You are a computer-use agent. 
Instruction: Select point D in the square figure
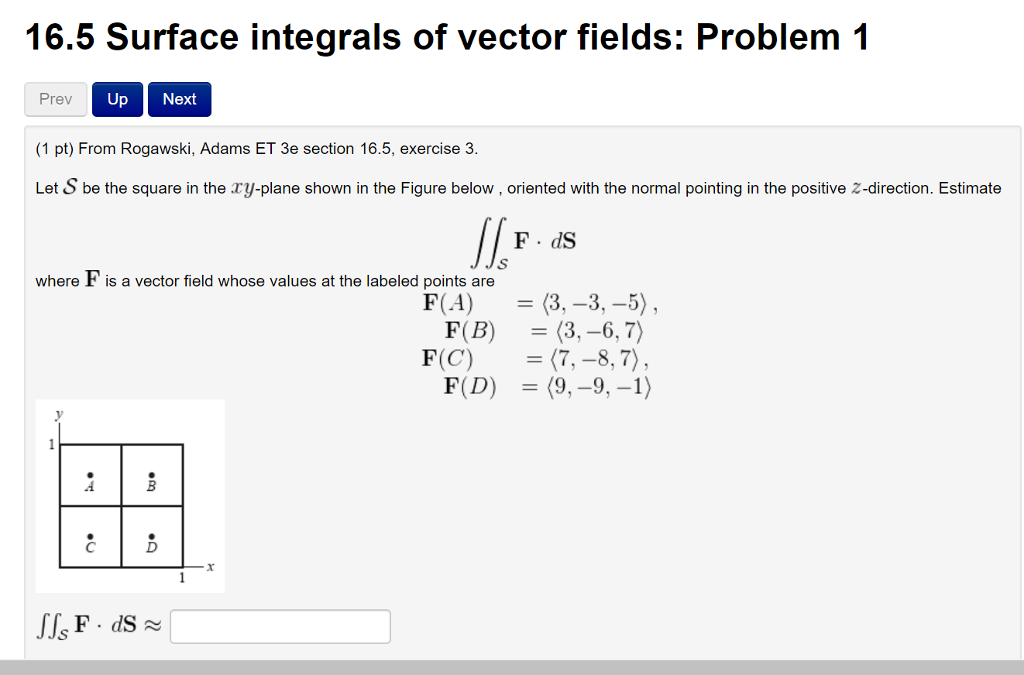click(150, 541)
